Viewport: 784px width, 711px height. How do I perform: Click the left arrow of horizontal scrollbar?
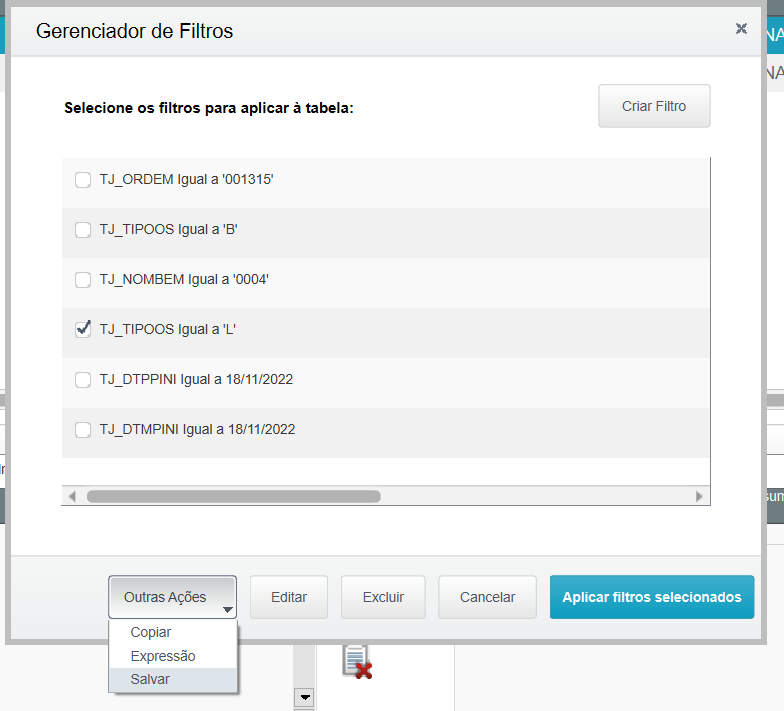coord(72,496)
